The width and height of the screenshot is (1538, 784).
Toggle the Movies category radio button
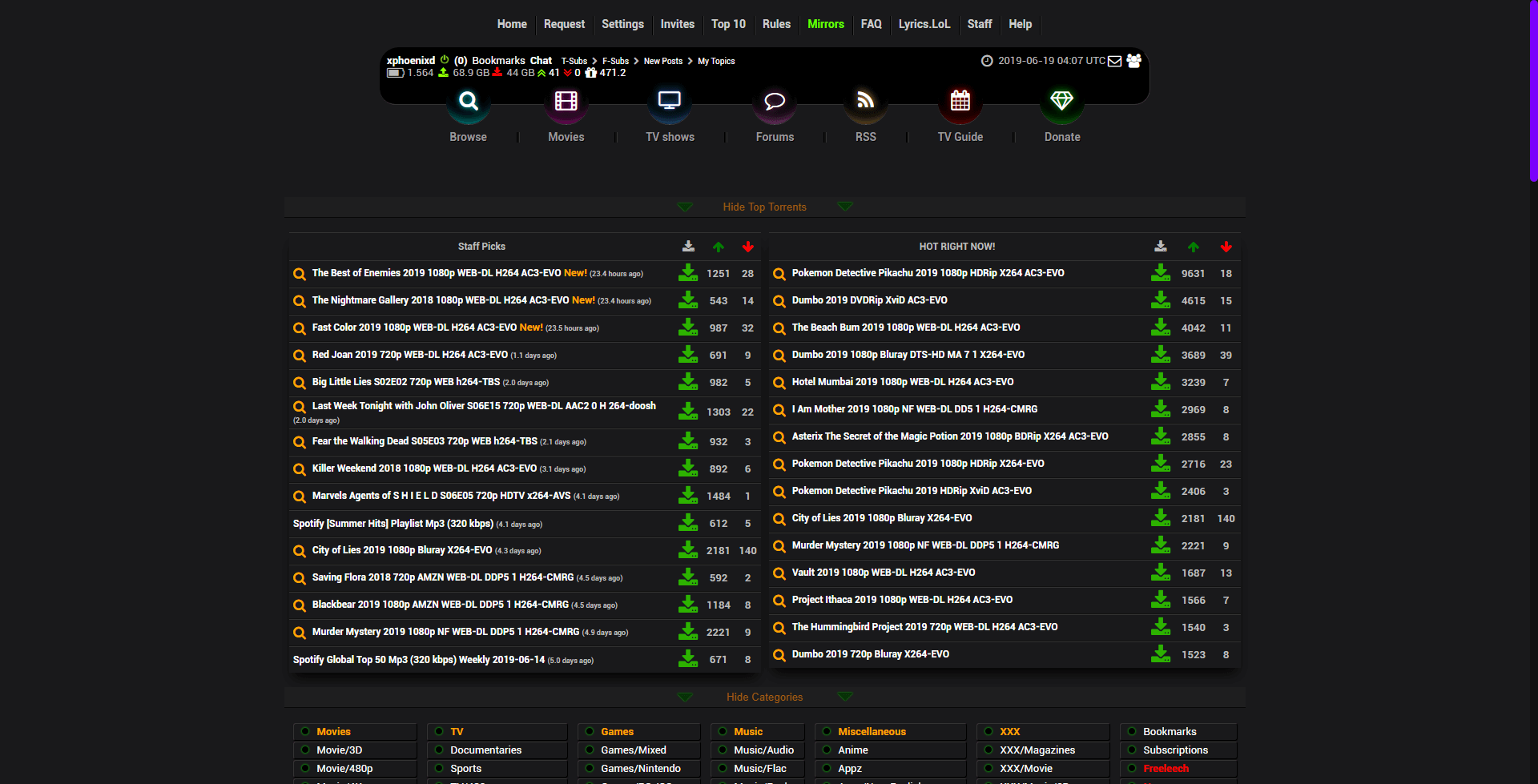coord(305,731)
